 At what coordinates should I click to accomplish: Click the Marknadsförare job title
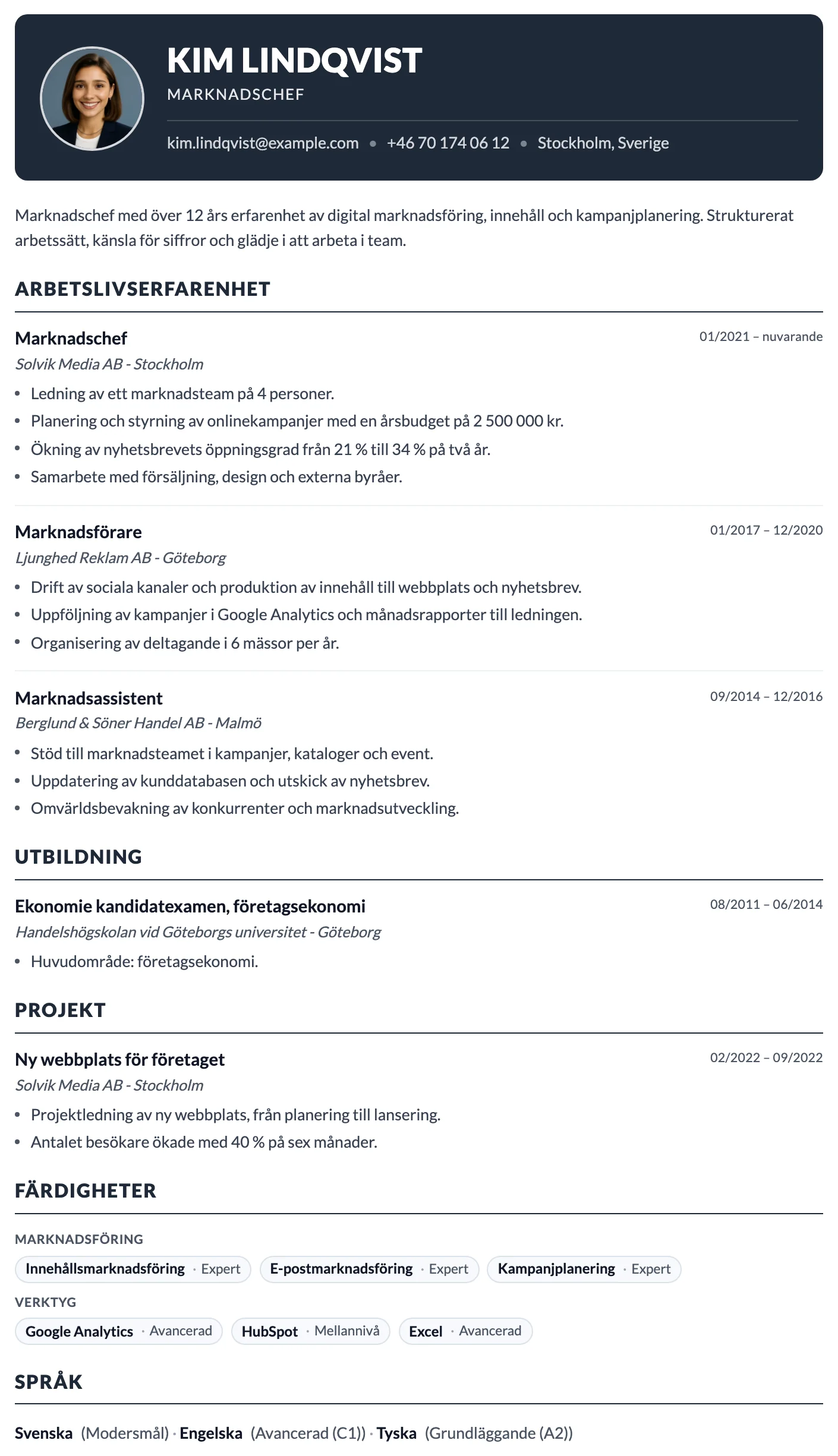(78, 532)
